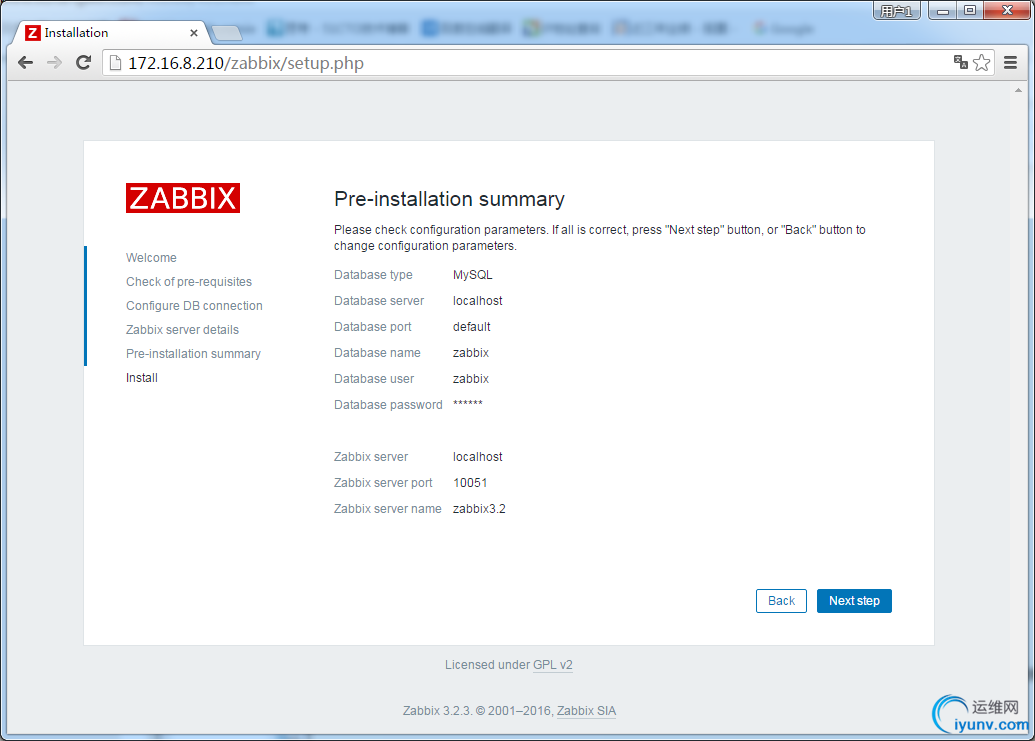Select the Installation browser tab

[x=110, y=32]
